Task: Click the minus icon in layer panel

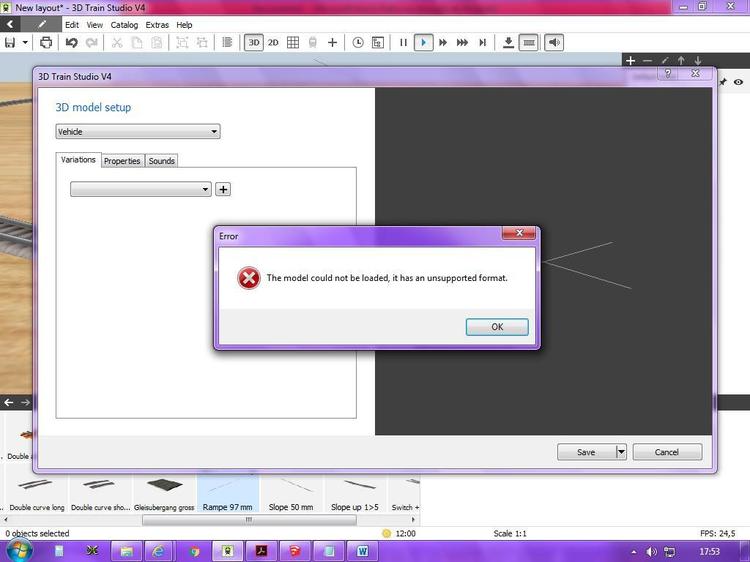Action: [647, 61]
